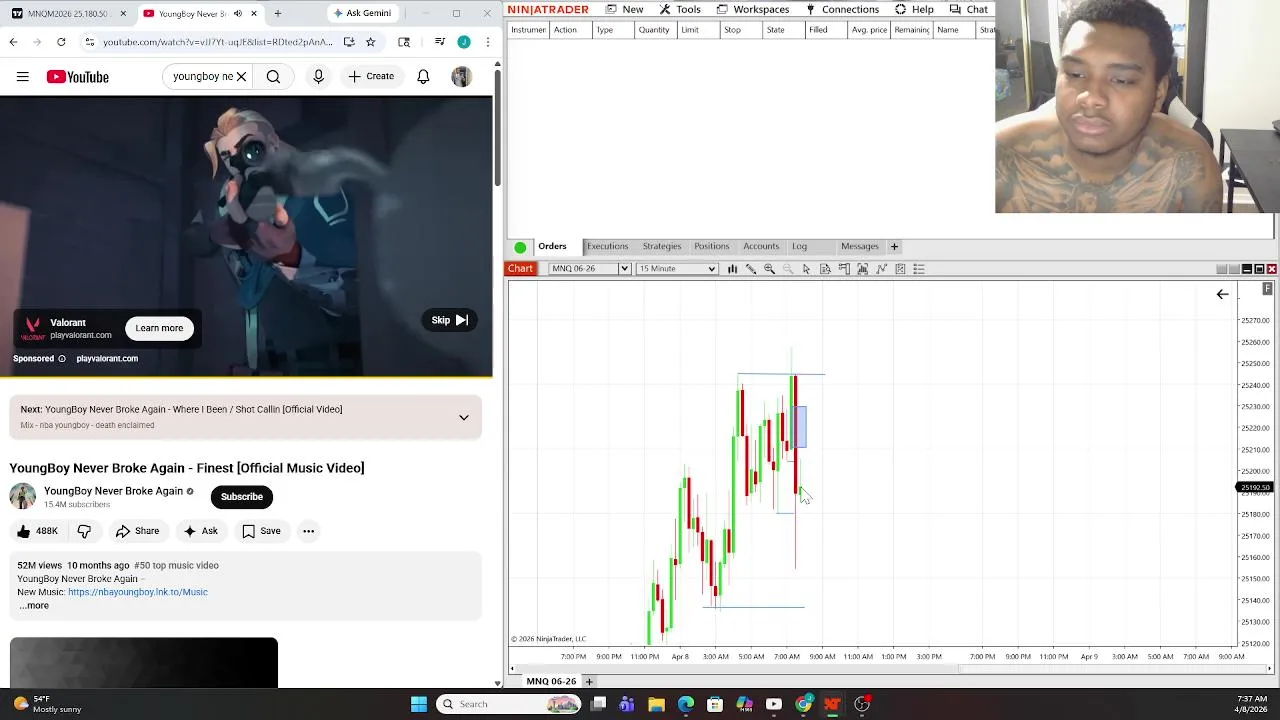This screenshot has height=720, width=1280.
Task: Like the video with 488K thumbs up
Action: 37,531
